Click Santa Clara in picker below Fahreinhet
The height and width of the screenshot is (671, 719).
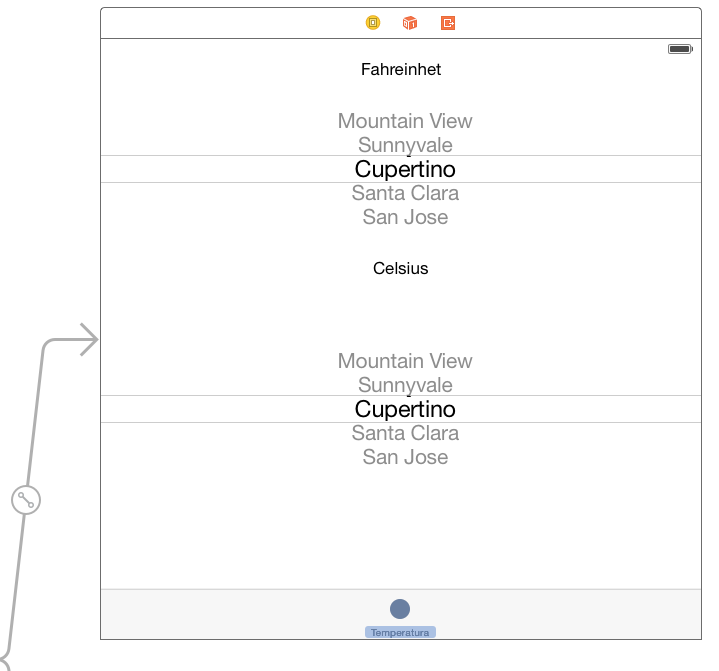(405, 193)
